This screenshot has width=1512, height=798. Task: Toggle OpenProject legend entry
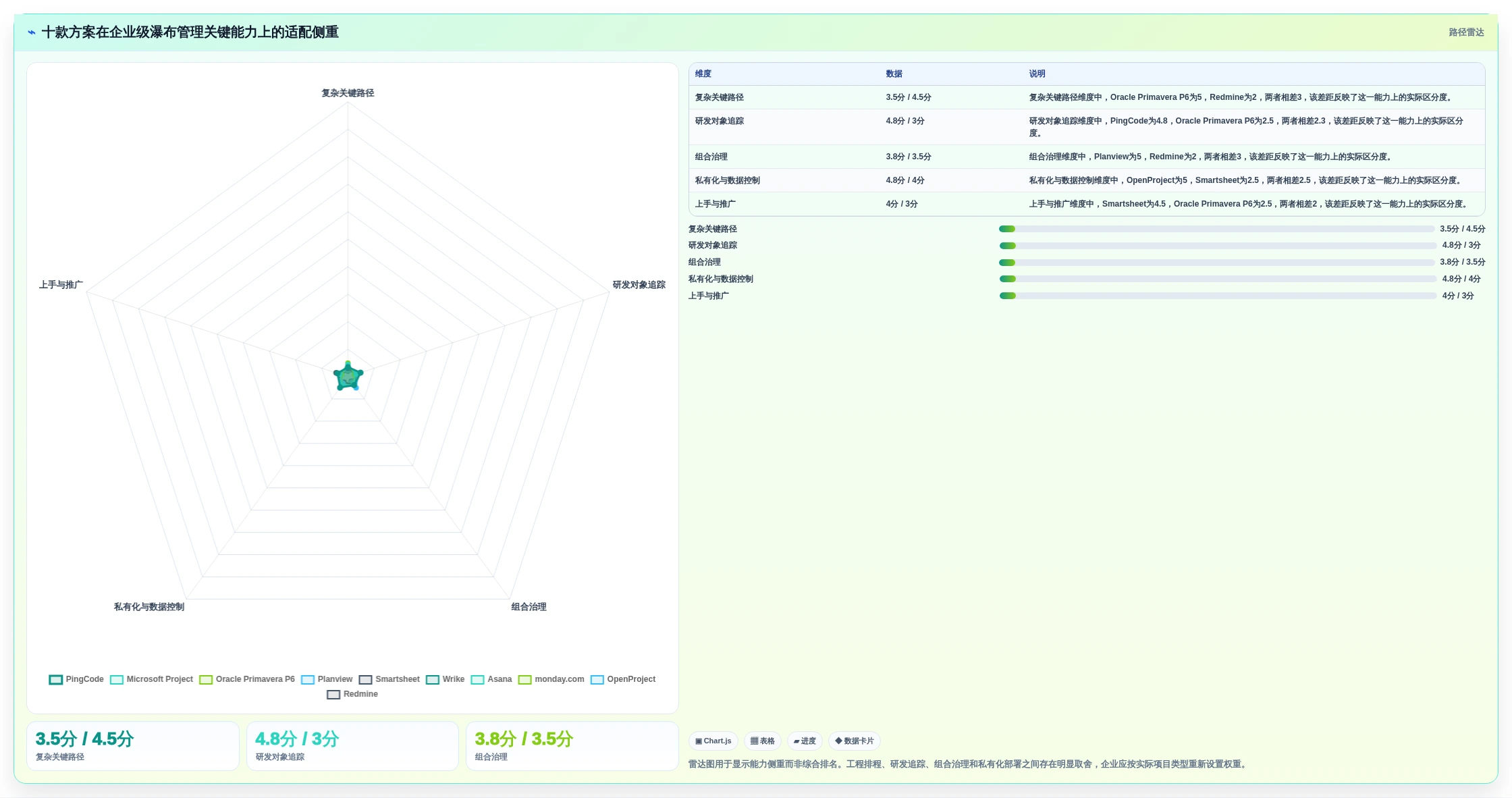[x=623, y=679]
